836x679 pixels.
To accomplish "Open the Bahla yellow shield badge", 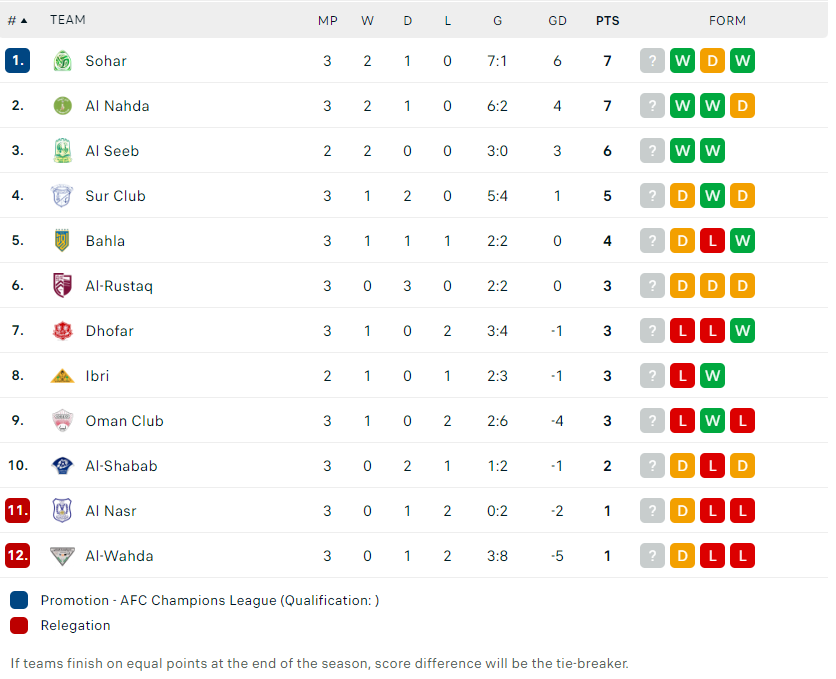I will (62, 240).
